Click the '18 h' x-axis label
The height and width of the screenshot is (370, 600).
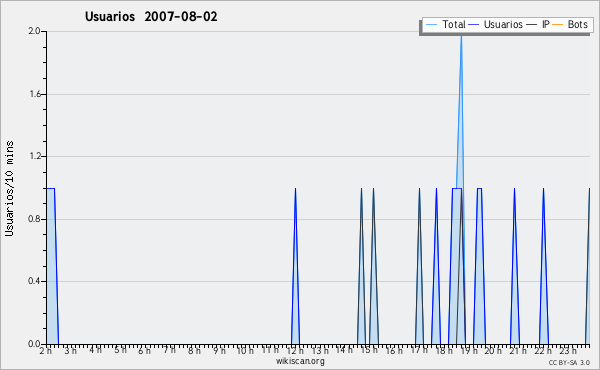point(444,350)
